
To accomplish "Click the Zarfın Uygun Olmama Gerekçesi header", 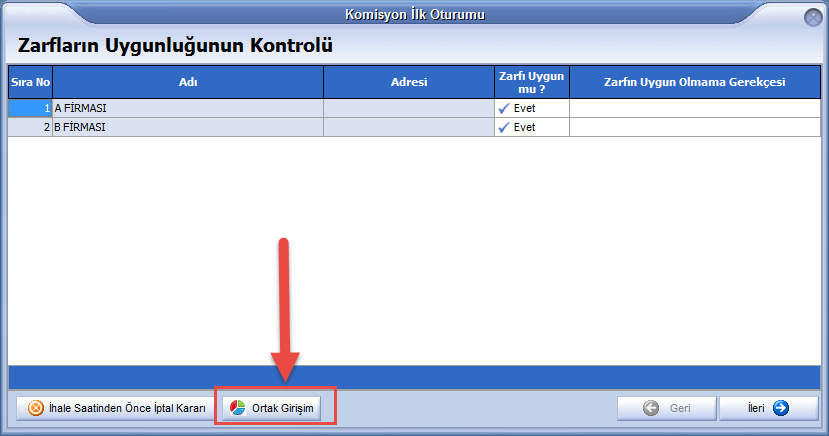I will coord(694,83).
